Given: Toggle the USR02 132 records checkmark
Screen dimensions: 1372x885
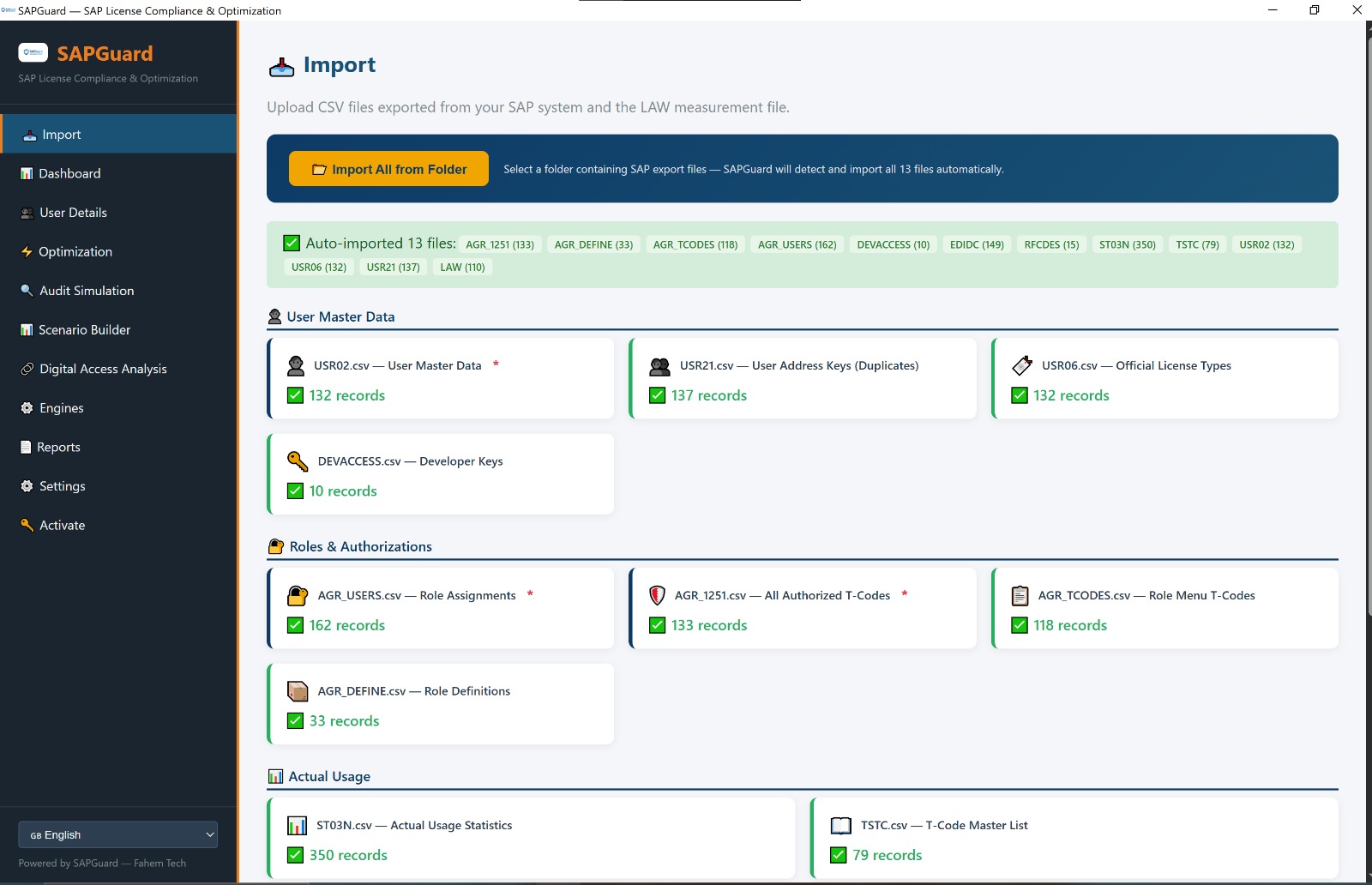Looking at the screenshot, I should 295,395.
